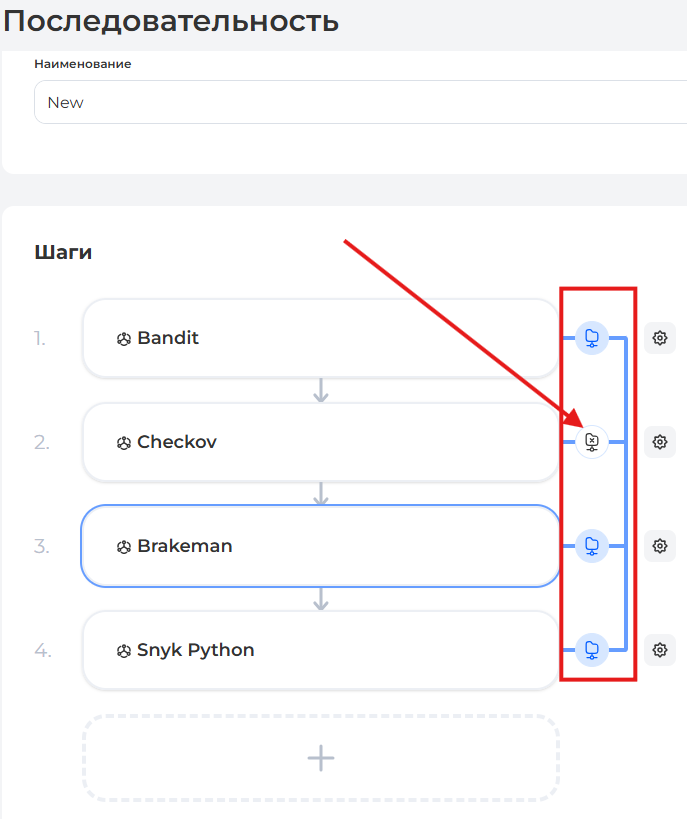Open settings gear for Snyk Python step
This screenshot has width=687, height=819.
coord(660,650)
